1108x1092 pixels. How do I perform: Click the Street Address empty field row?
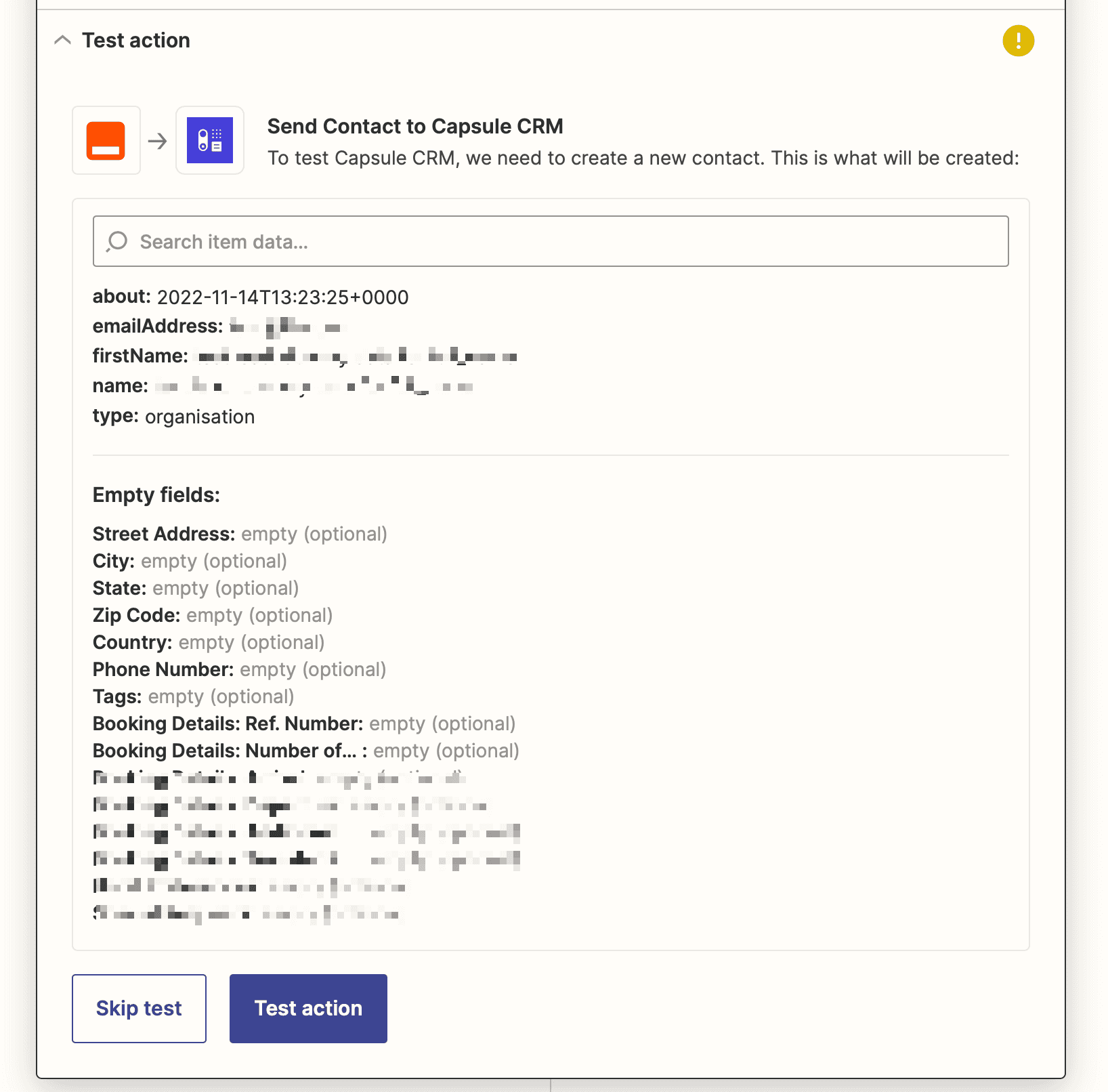coord(240,534)
